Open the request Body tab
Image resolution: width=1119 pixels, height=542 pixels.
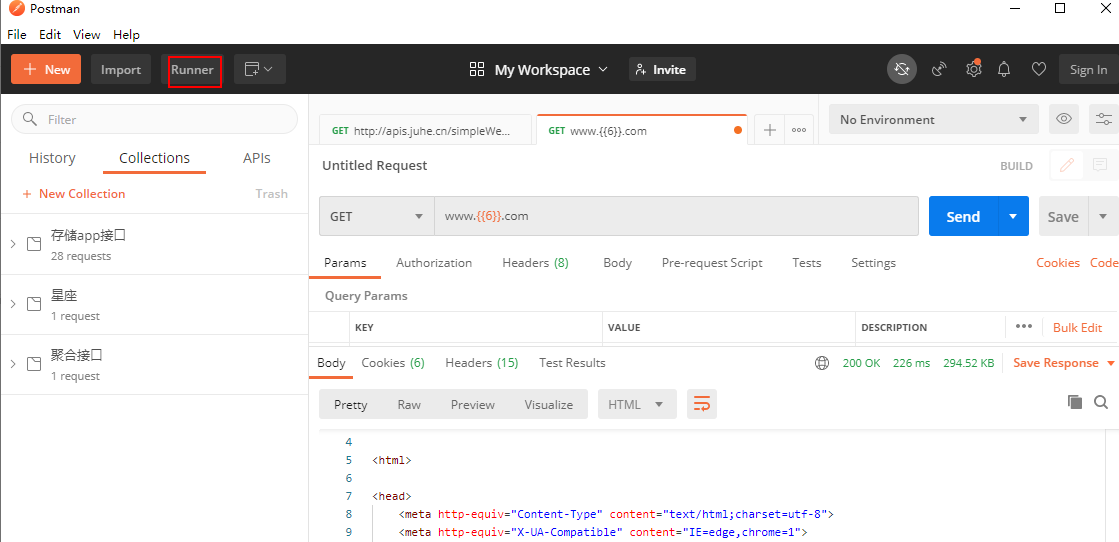click(617, 263)
